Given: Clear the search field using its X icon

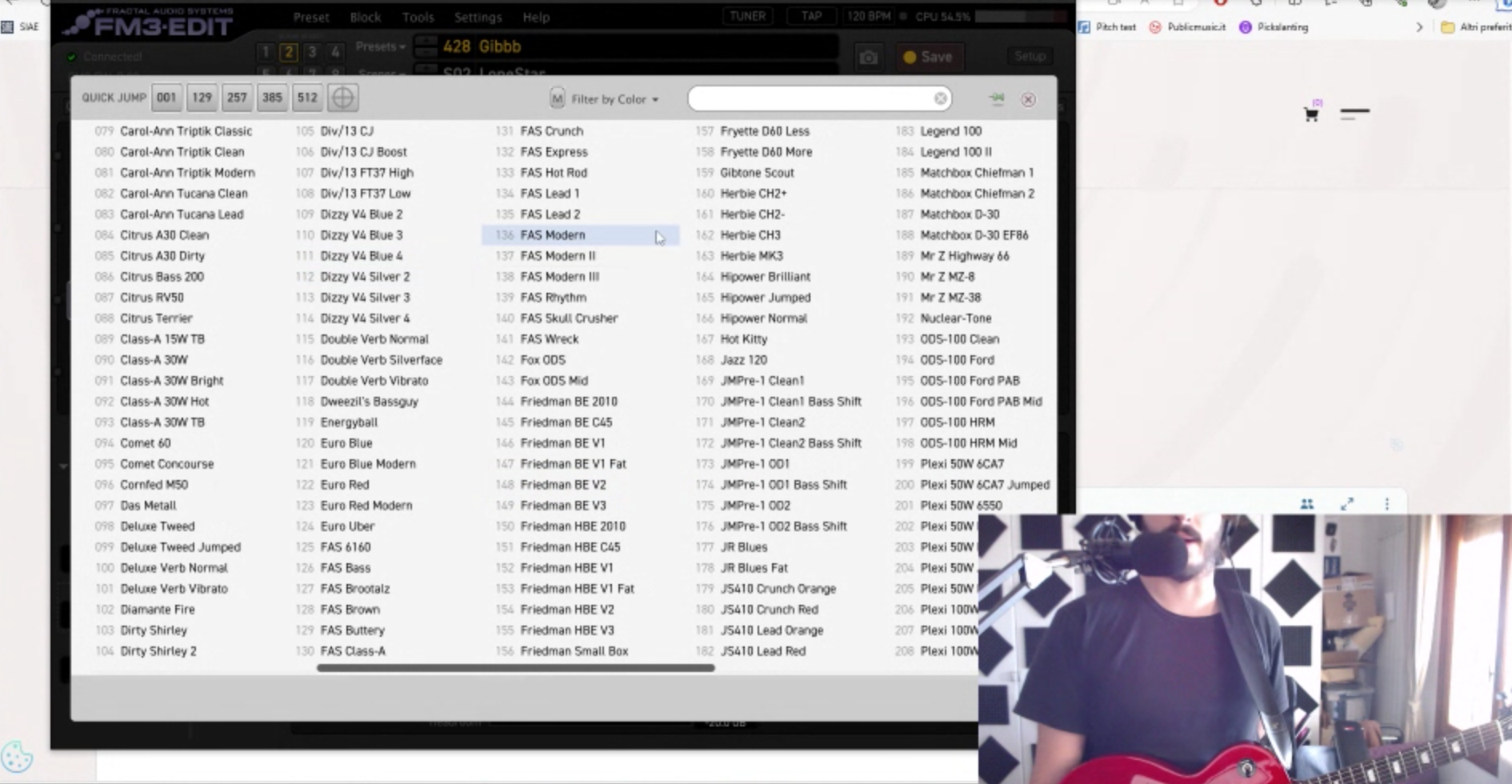Looking at the screenshot, I should pos(940,98).
